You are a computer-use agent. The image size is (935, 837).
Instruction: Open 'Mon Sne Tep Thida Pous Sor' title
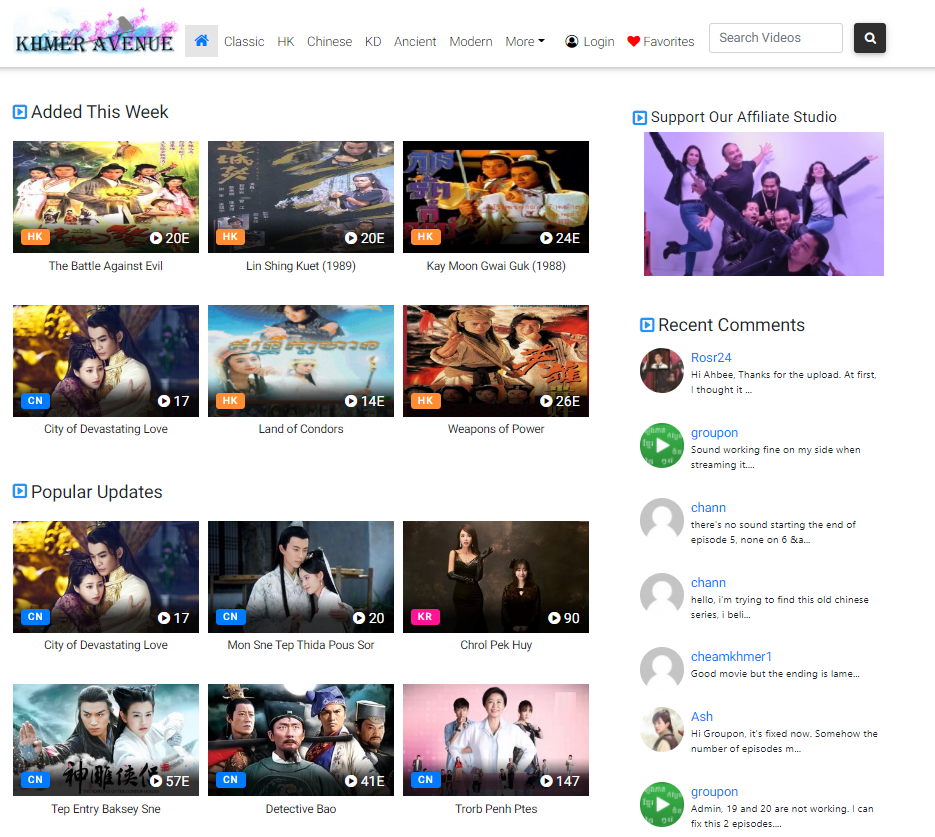pos(301,644)
